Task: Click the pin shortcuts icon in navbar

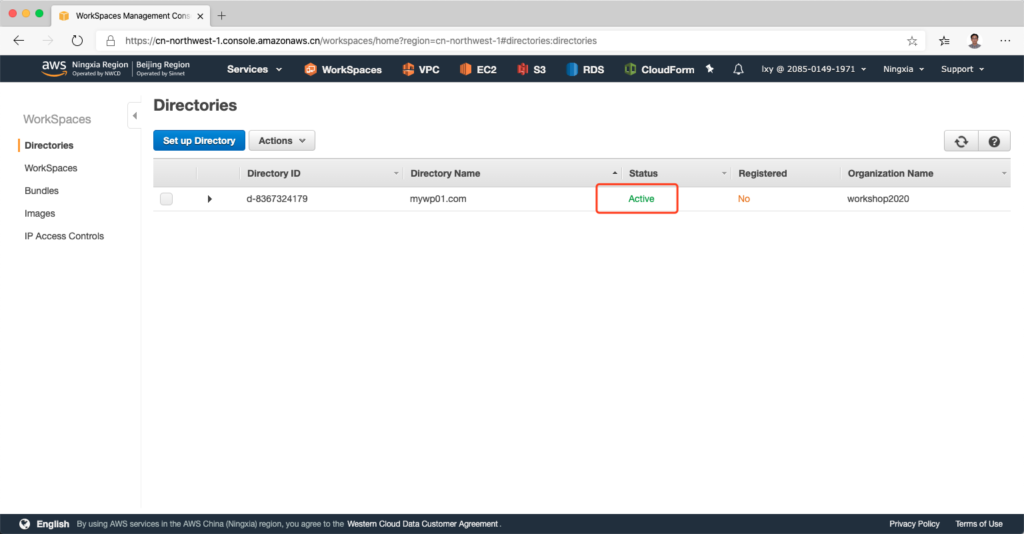Action: [x=710, y=69]
